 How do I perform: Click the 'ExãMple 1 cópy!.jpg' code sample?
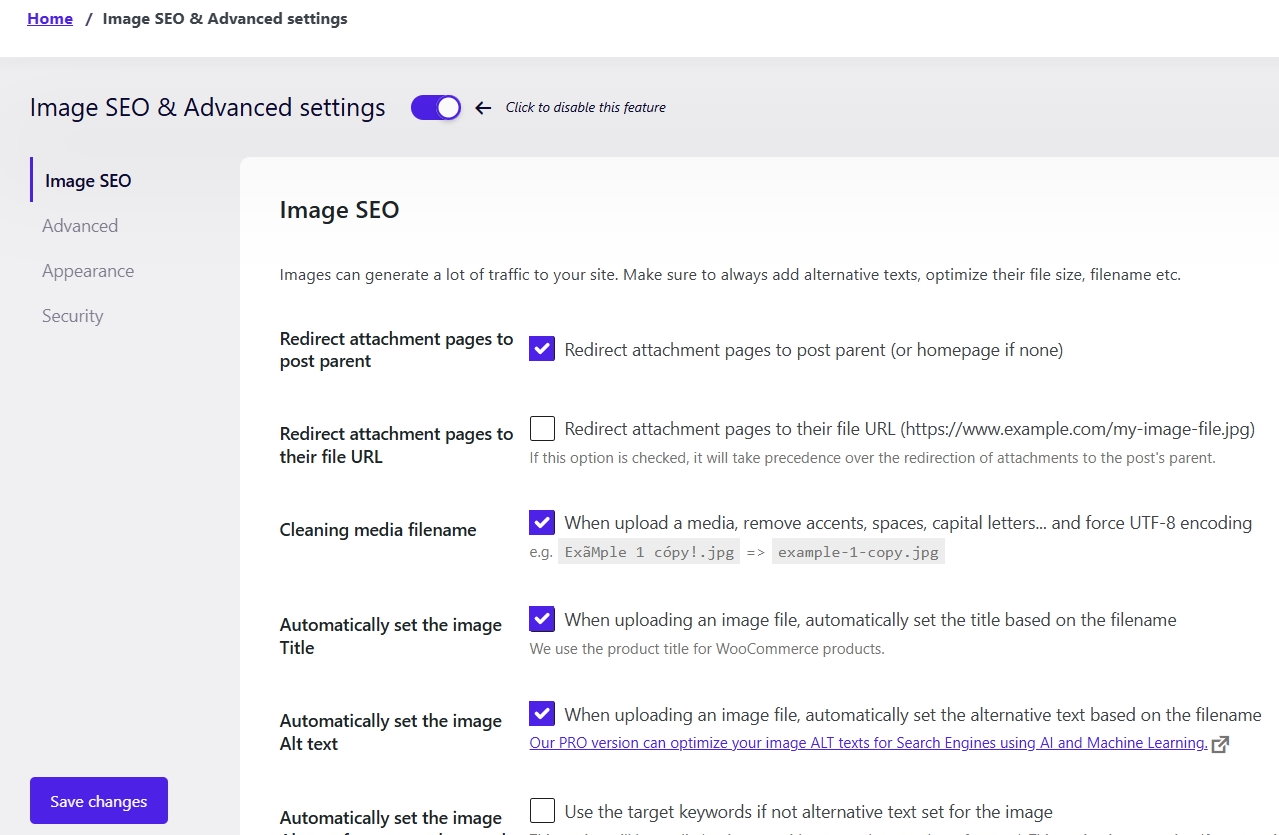[648, 552]
